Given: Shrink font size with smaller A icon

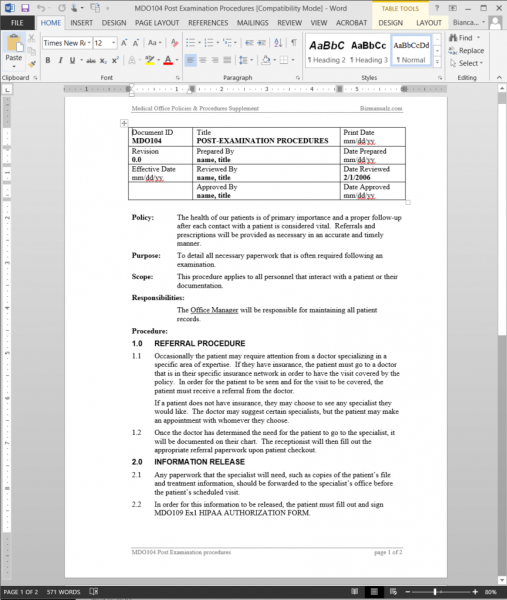Looking at the screenshot, I should [135, 43].
